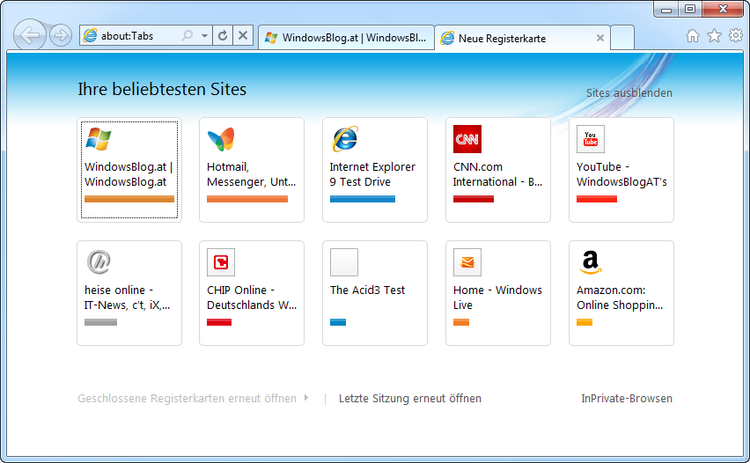Click the Back navigation arrow button
This screenshot has width=750, height=463.
pyautogui.click(x=31, y=36)
